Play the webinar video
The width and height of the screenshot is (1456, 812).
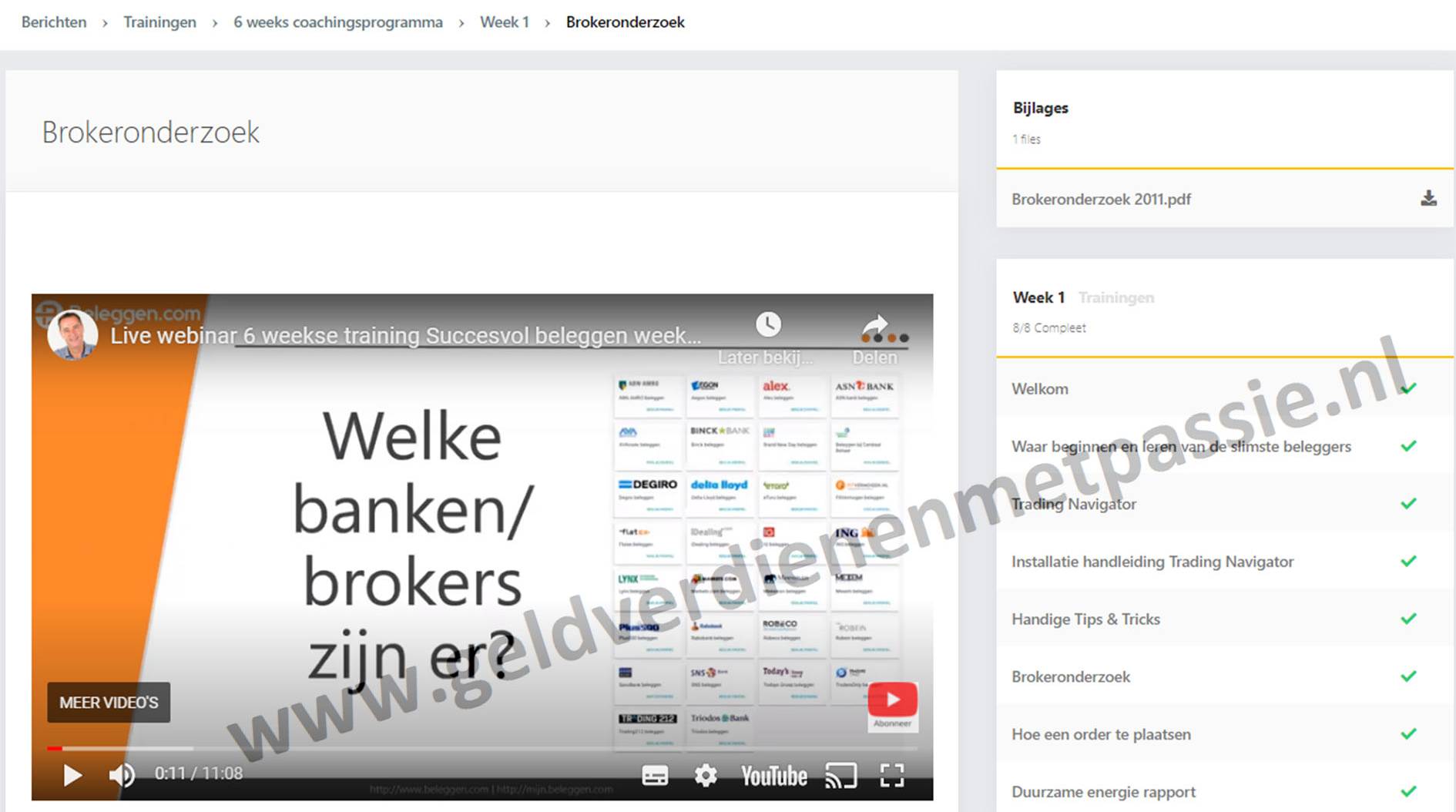pyautogui.click(x=72, y=775)
